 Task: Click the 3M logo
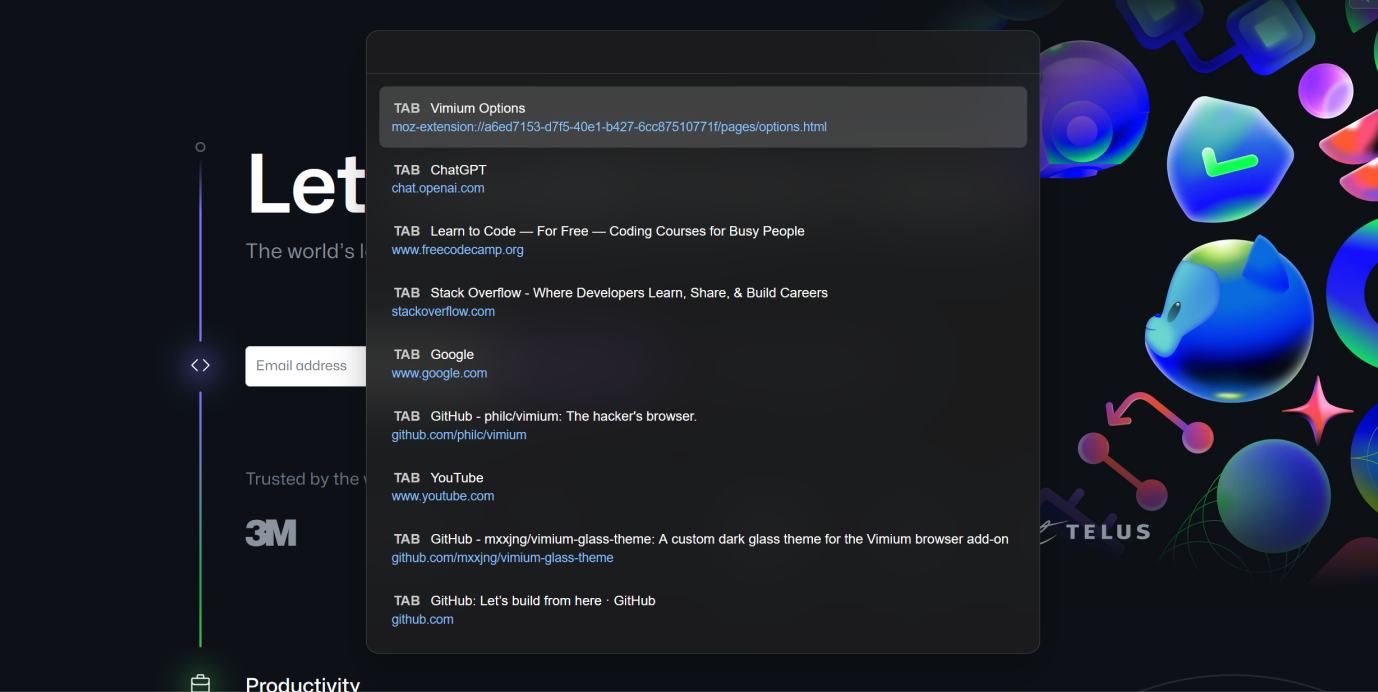(x=271, y=533)
